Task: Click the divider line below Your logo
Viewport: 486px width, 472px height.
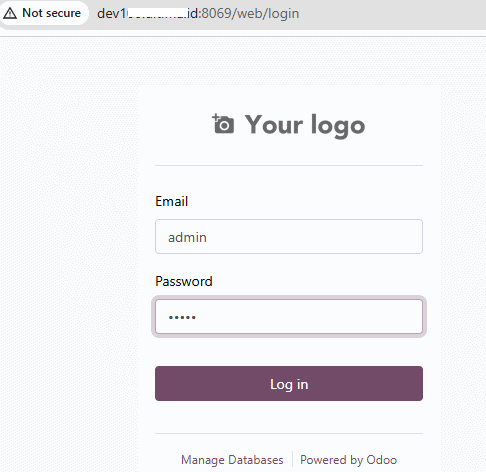Action: 289,165
